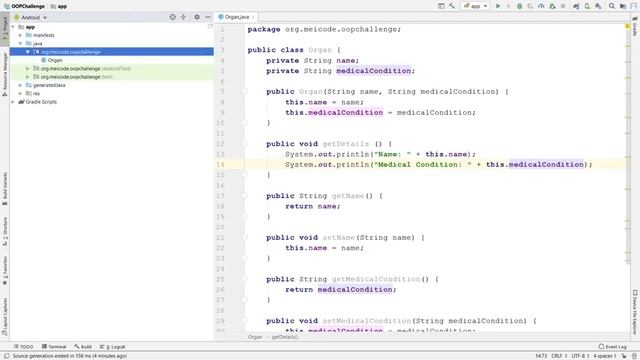The width and height of the screenshot is (640, 360).
Task: Click line number 17 in the gutter
Action: pos(220,196)
